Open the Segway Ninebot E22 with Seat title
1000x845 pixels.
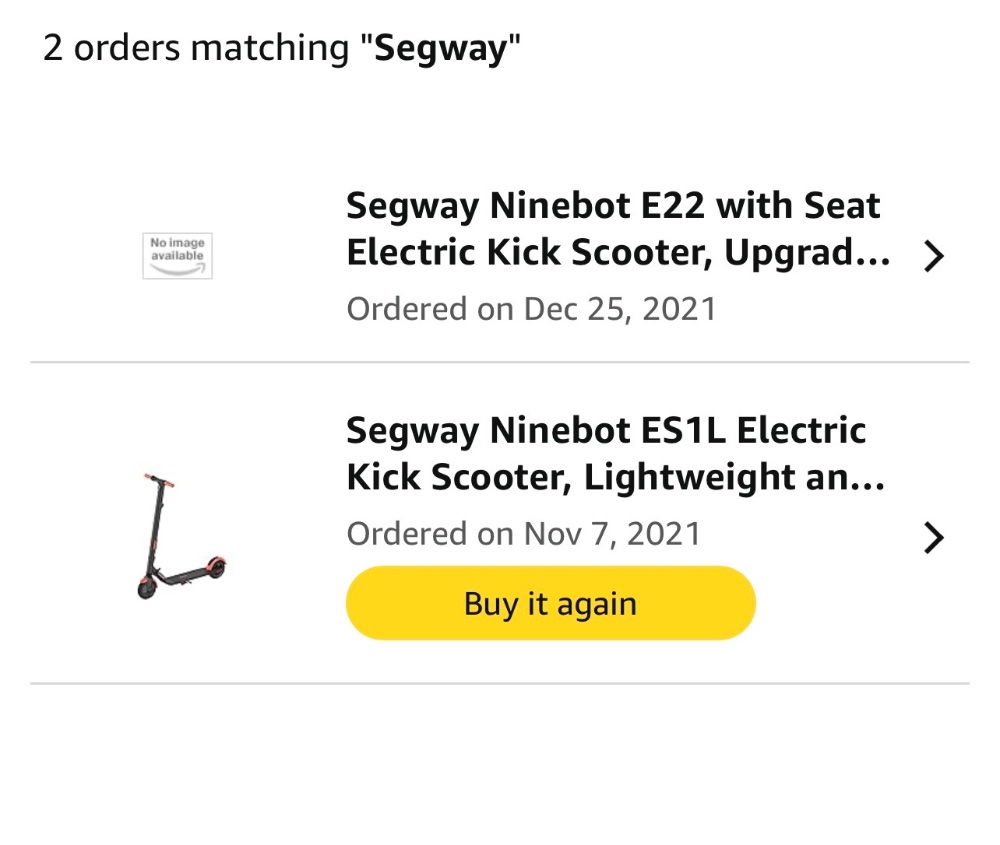pyautogui.click(x=613, y=207)
